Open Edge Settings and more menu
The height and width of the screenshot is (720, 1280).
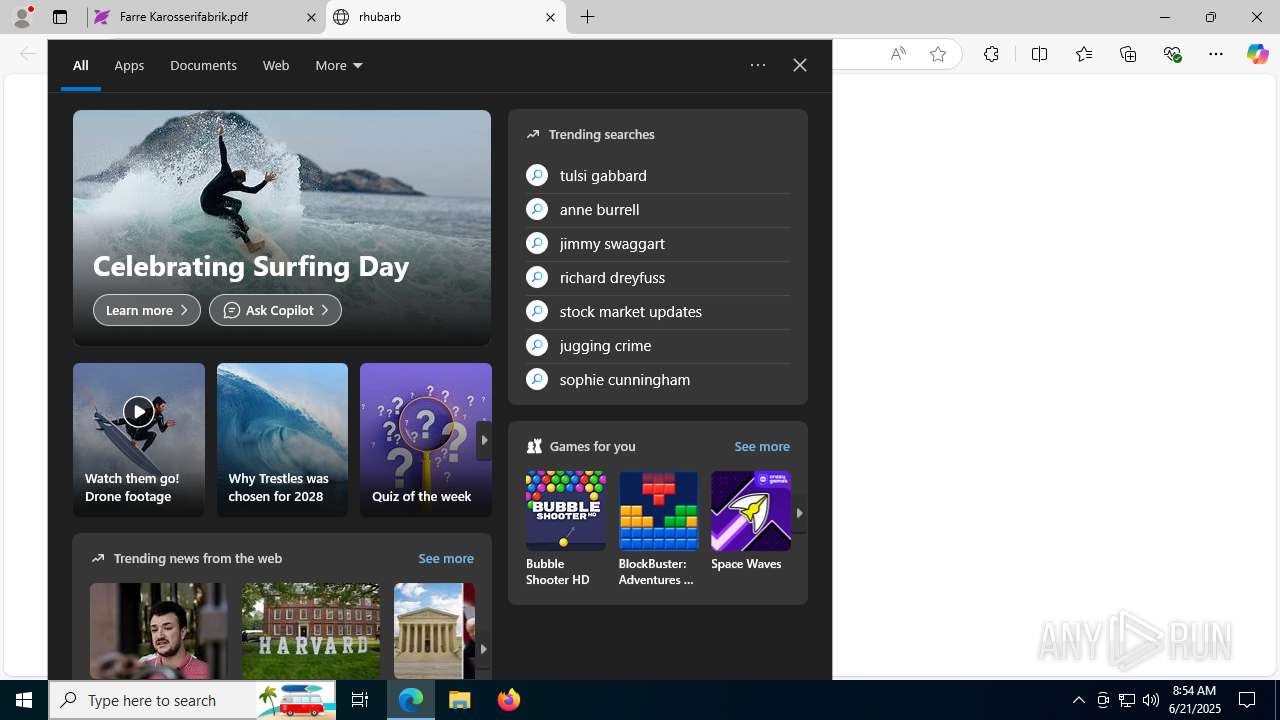pyautogui.click(x=1216, y=54)
